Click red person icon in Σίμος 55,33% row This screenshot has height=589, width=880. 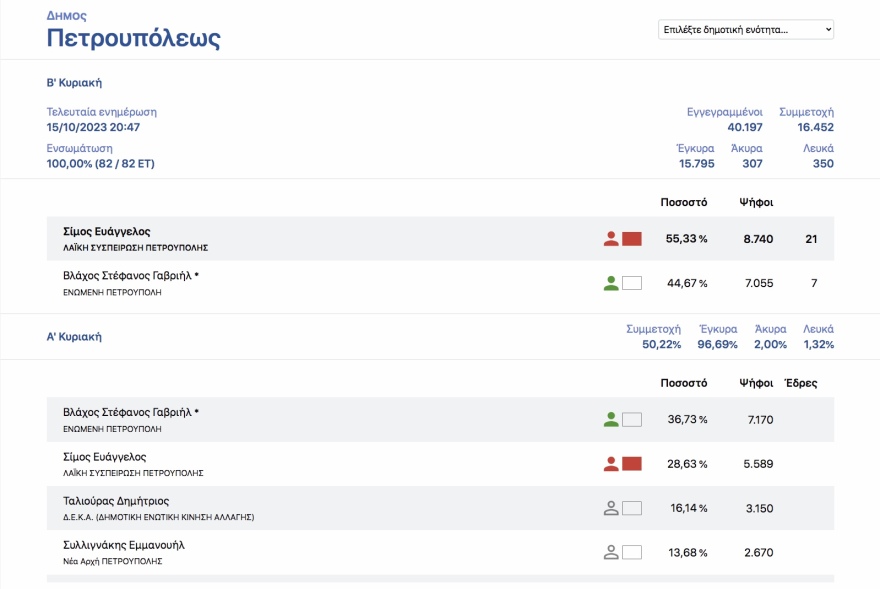[x=611, y=239]
